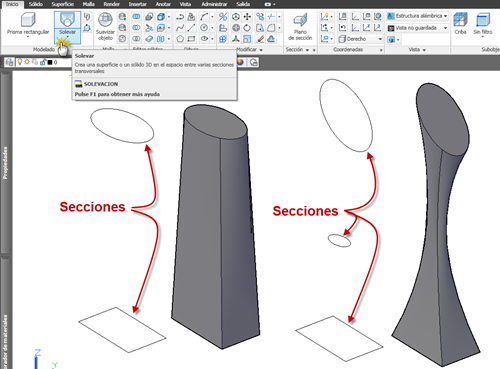Select the Union solid editing icon

[136, 17]
